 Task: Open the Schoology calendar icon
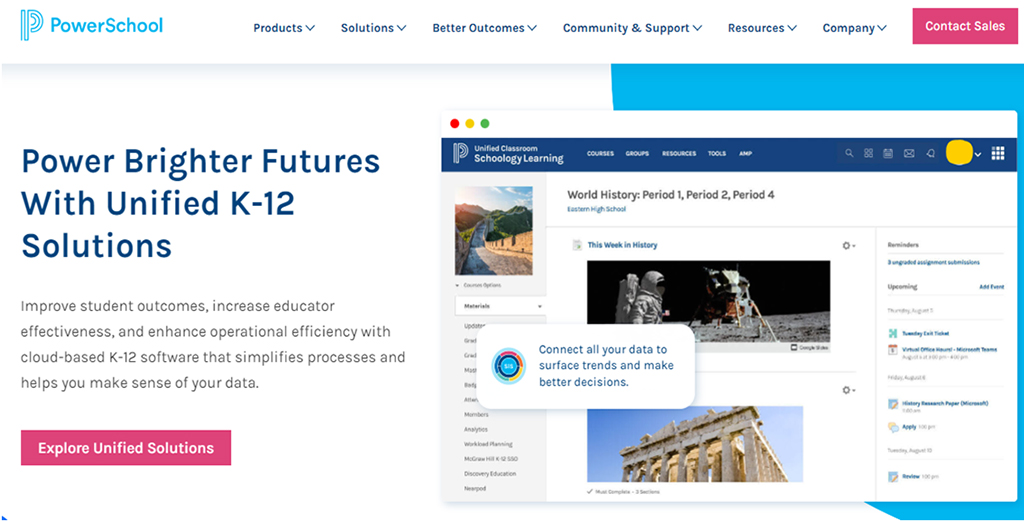(x=888, y=153)
